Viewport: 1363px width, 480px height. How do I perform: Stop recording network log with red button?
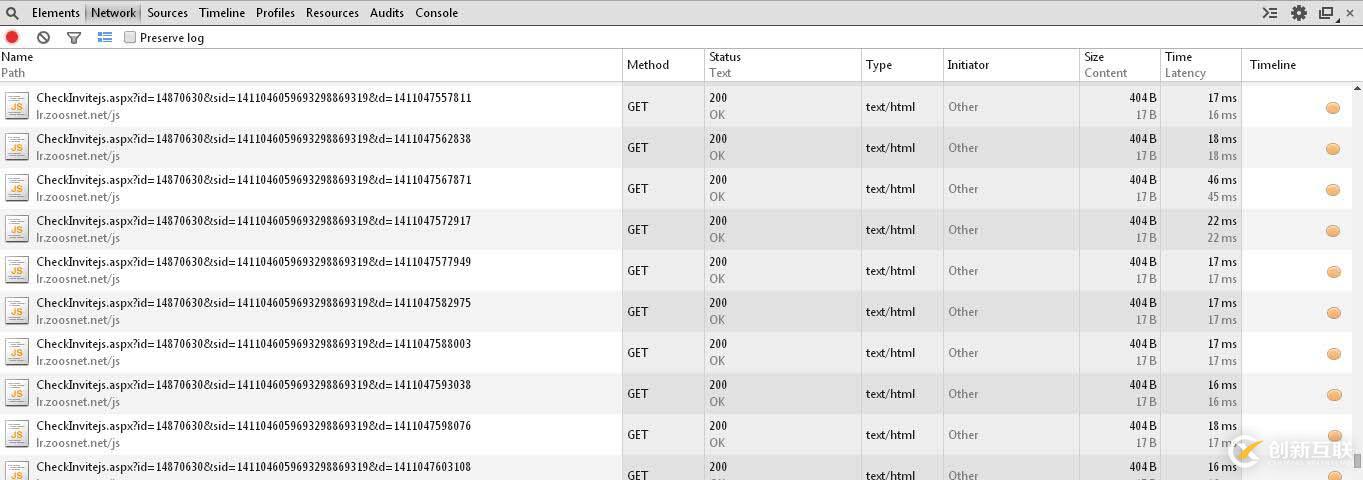pos(12,37)
